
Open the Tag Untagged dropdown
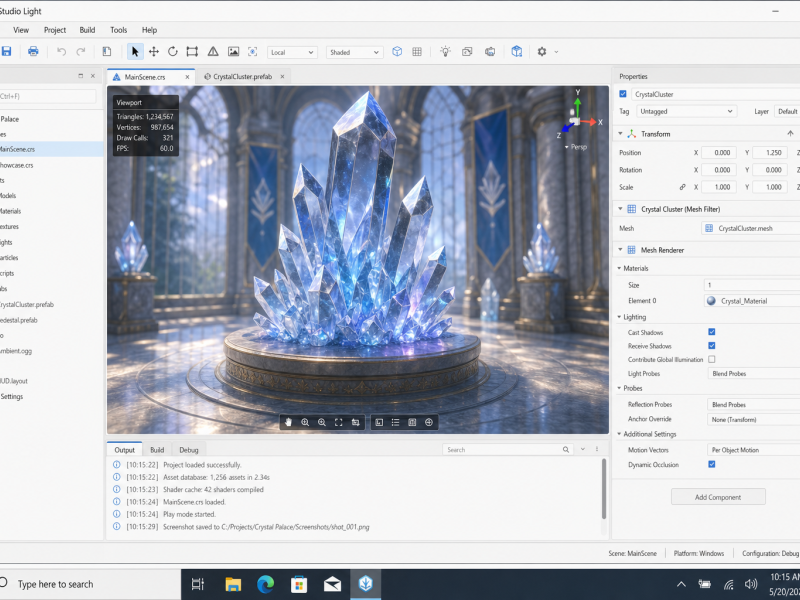[687, 111]
